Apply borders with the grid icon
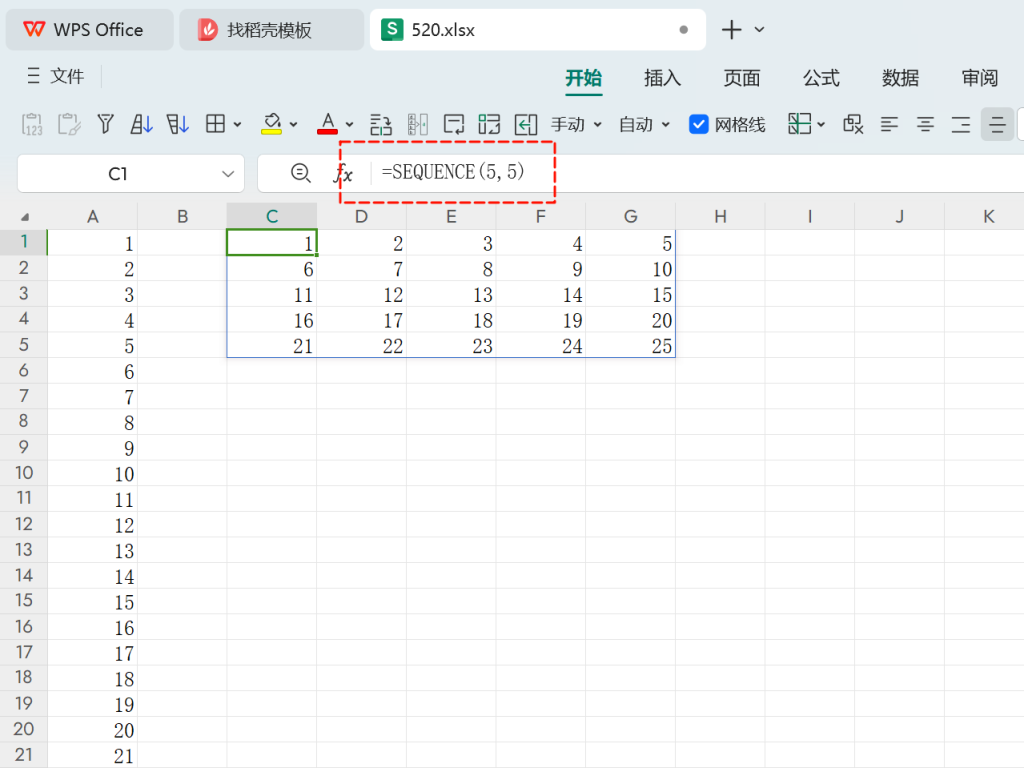The width and height of the screenshot is (1024, 768). (216, 123)
